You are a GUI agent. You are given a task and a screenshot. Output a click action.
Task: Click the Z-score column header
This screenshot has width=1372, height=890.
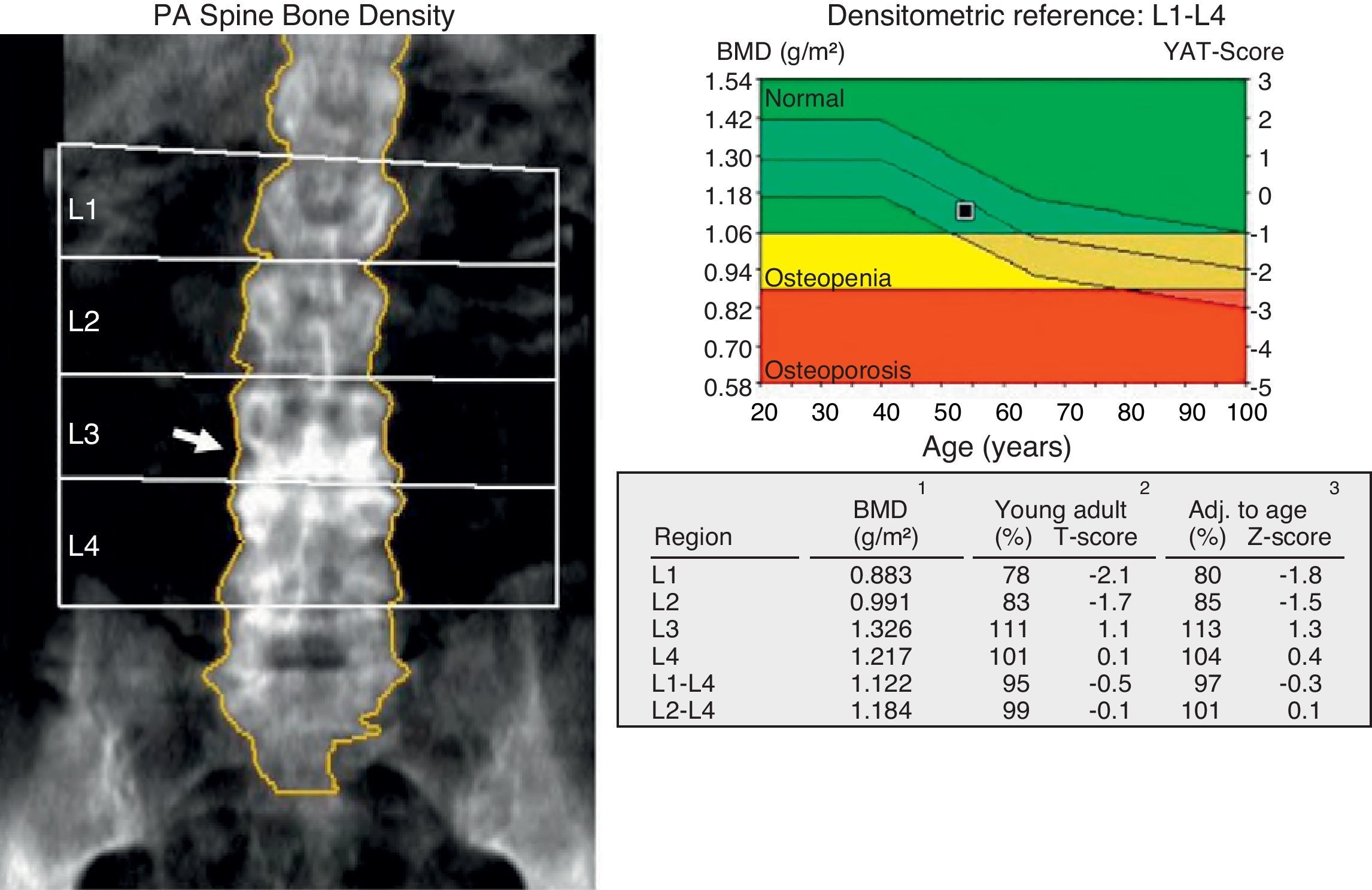(1289, 537)
